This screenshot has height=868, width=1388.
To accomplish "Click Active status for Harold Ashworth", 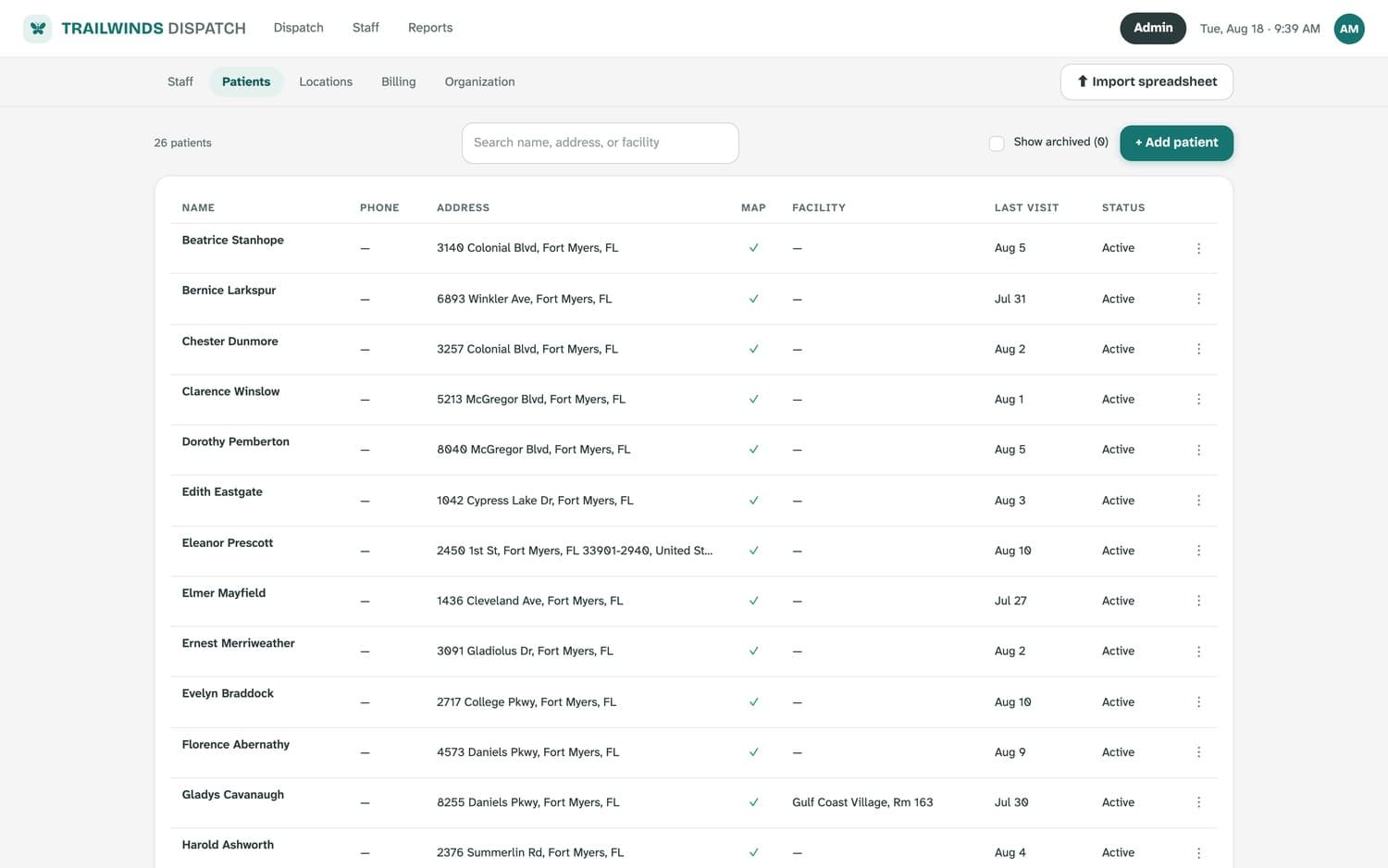I will [1118, 852].
